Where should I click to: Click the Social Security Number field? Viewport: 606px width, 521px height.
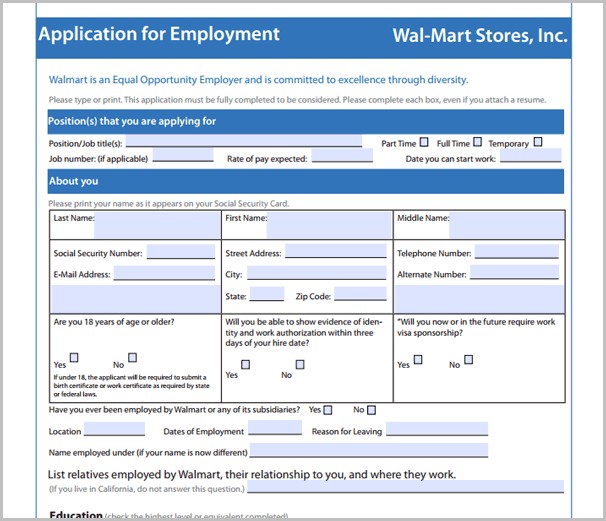pos(181,252)
